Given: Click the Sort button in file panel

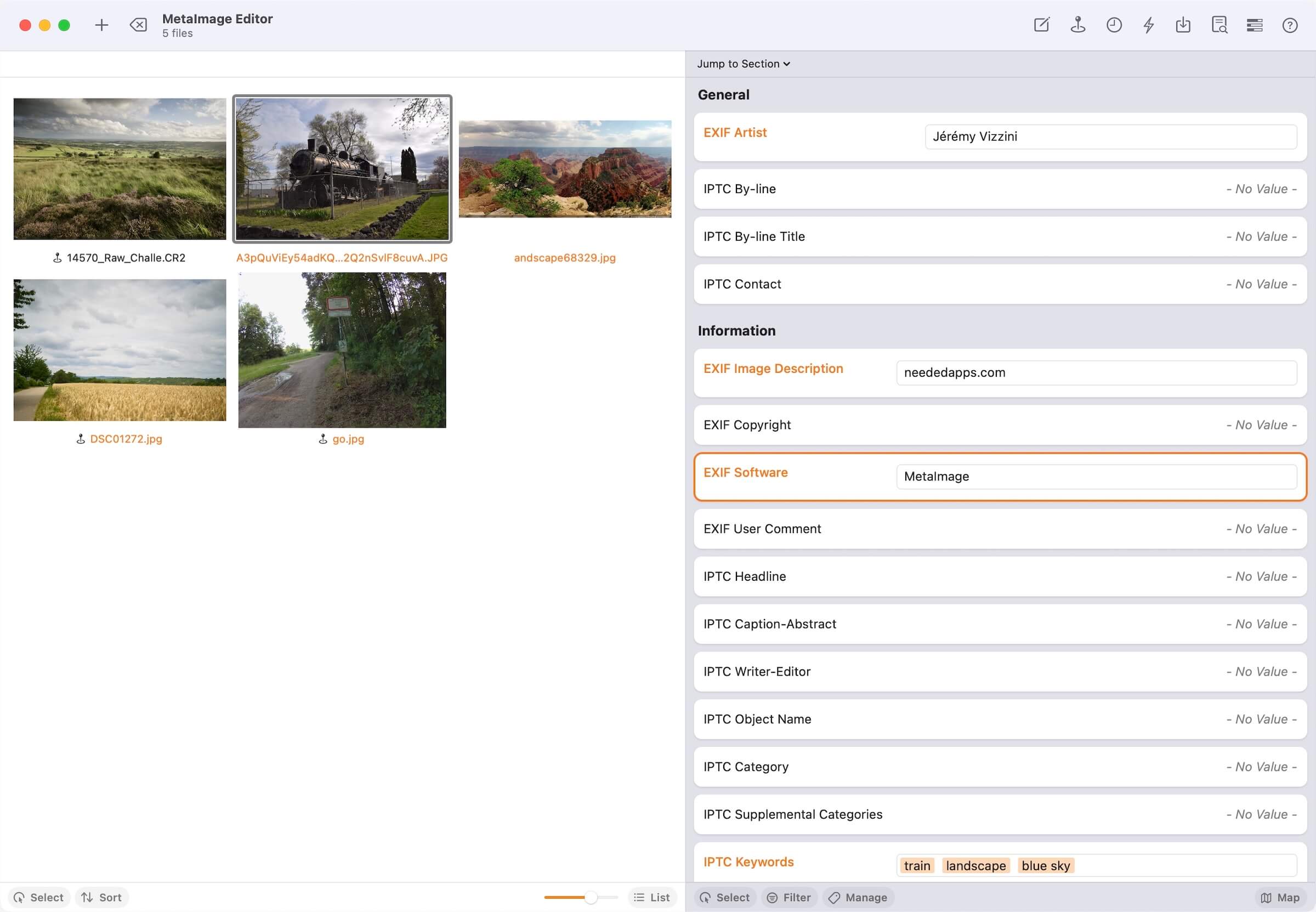Looking at the screenshot, I should 101,897.
